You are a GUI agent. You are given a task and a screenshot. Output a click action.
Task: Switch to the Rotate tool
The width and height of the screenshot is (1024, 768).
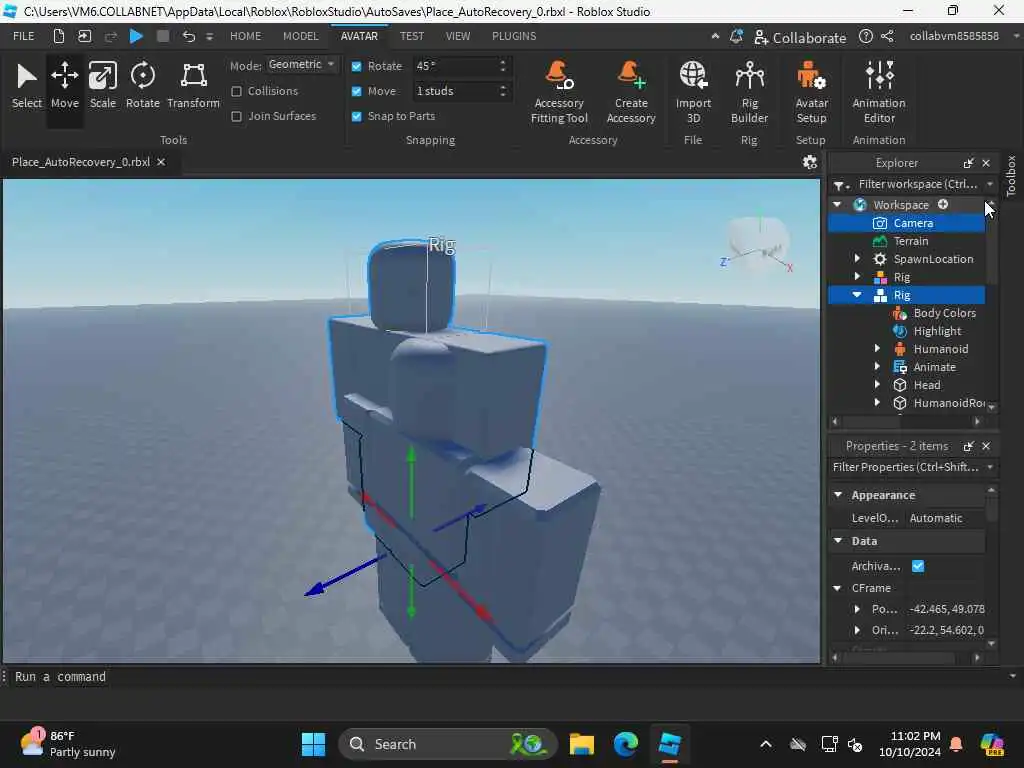click(142, 86)
